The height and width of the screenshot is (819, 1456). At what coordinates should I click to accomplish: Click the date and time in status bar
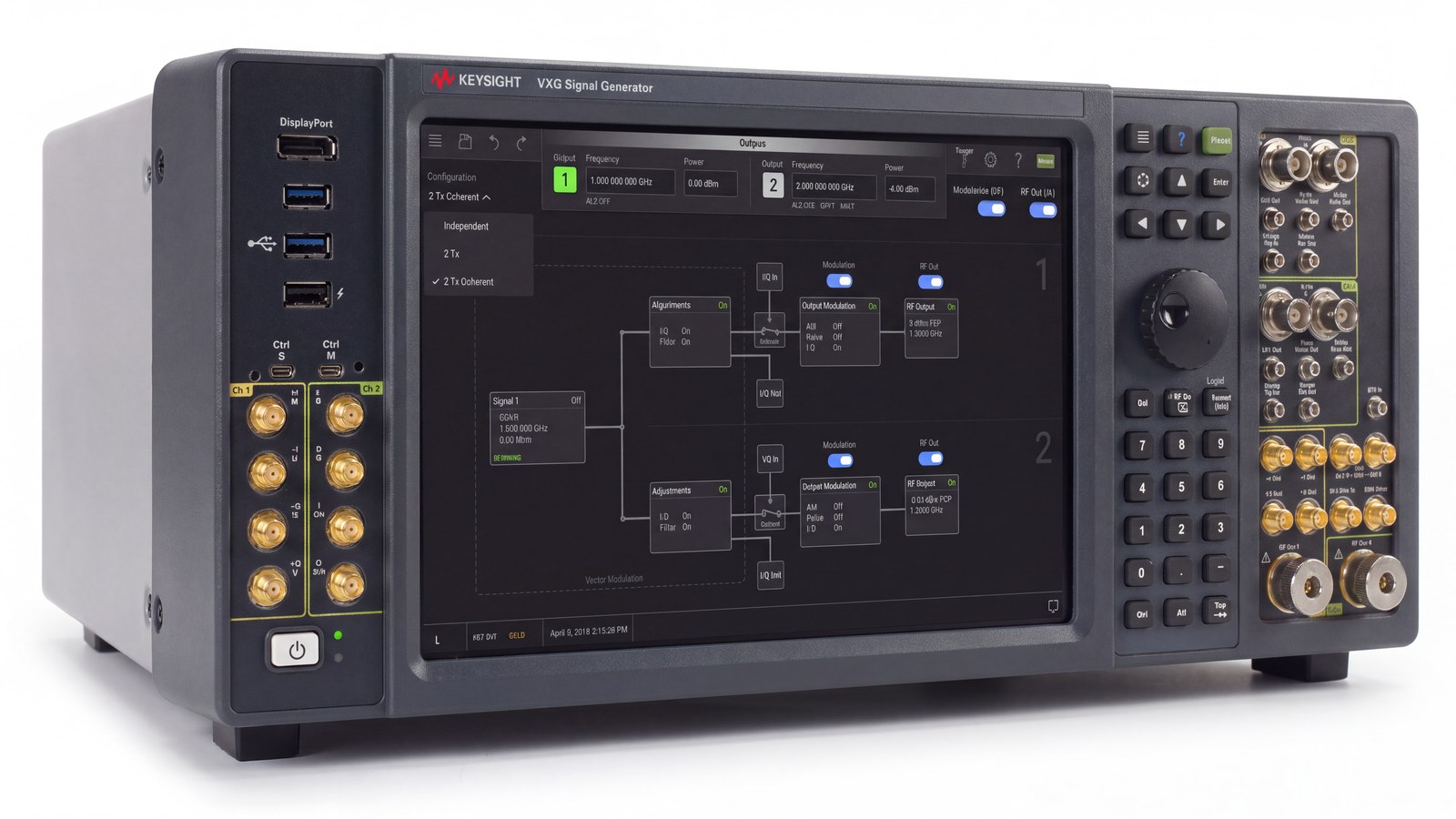pyautogui.click(x=588, y=631)
